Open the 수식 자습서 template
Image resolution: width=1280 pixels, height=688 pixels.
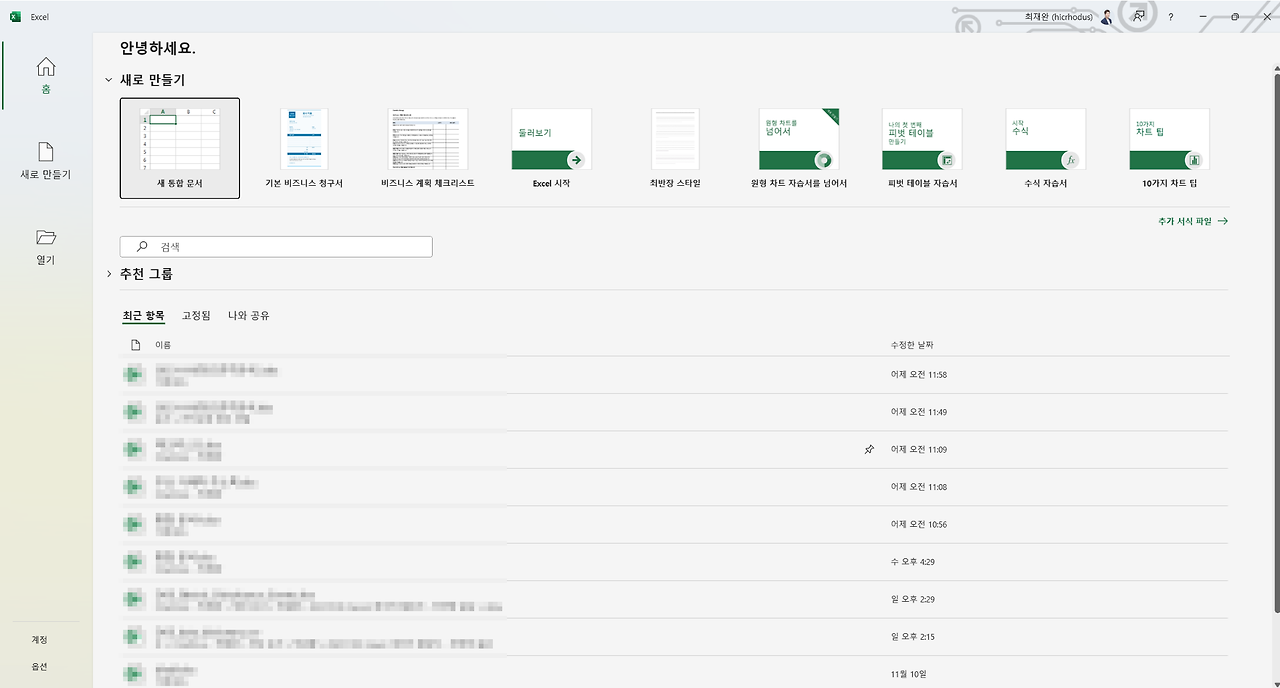click(x=1046, y=148)
